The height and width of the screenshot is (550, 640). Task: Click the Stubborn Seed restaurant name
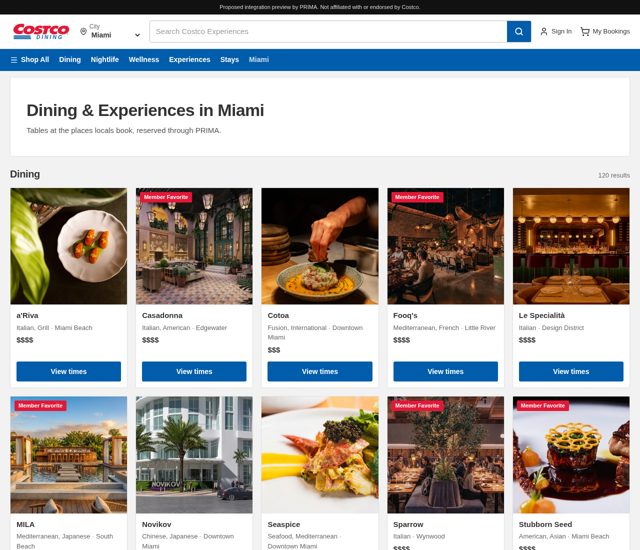545,524
